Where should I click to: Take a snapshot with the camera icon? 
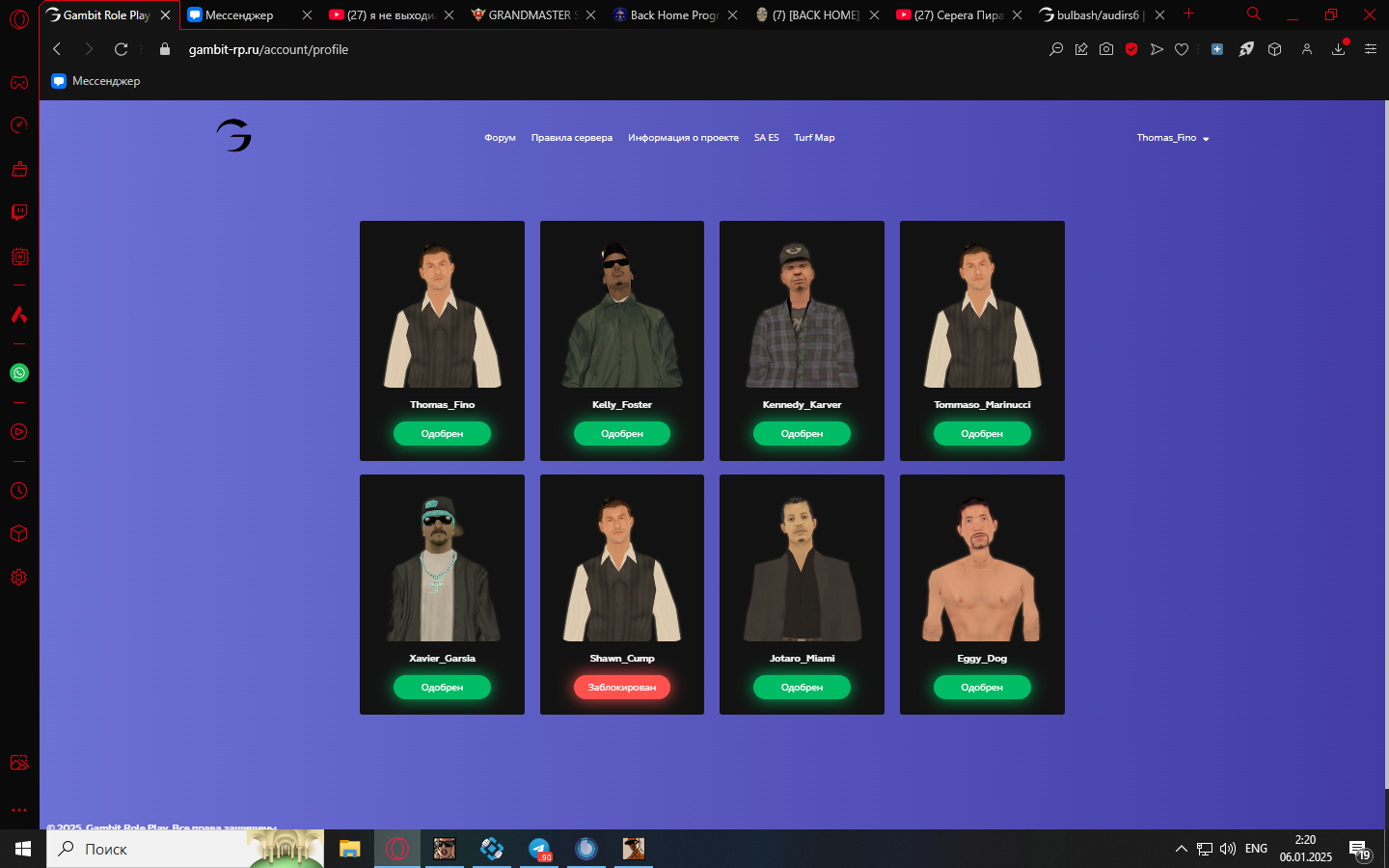pyautogui.click(x=1106, y=49)
